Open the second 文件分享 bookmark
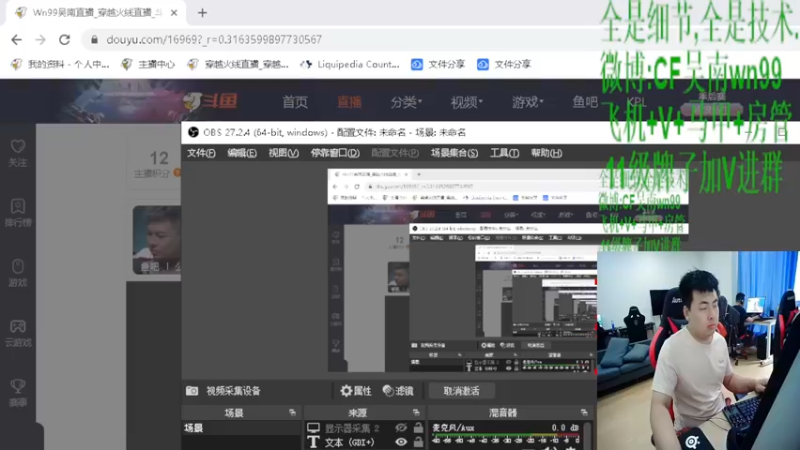 tap(505, 64)
